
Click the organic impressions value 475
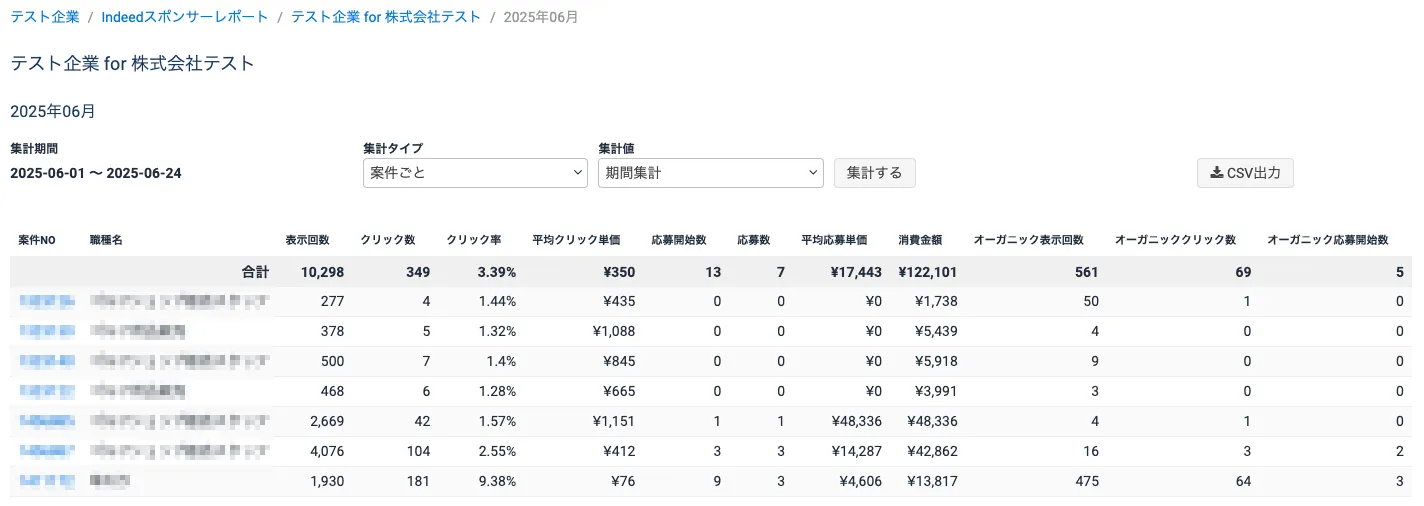(x=1086, y=481)
